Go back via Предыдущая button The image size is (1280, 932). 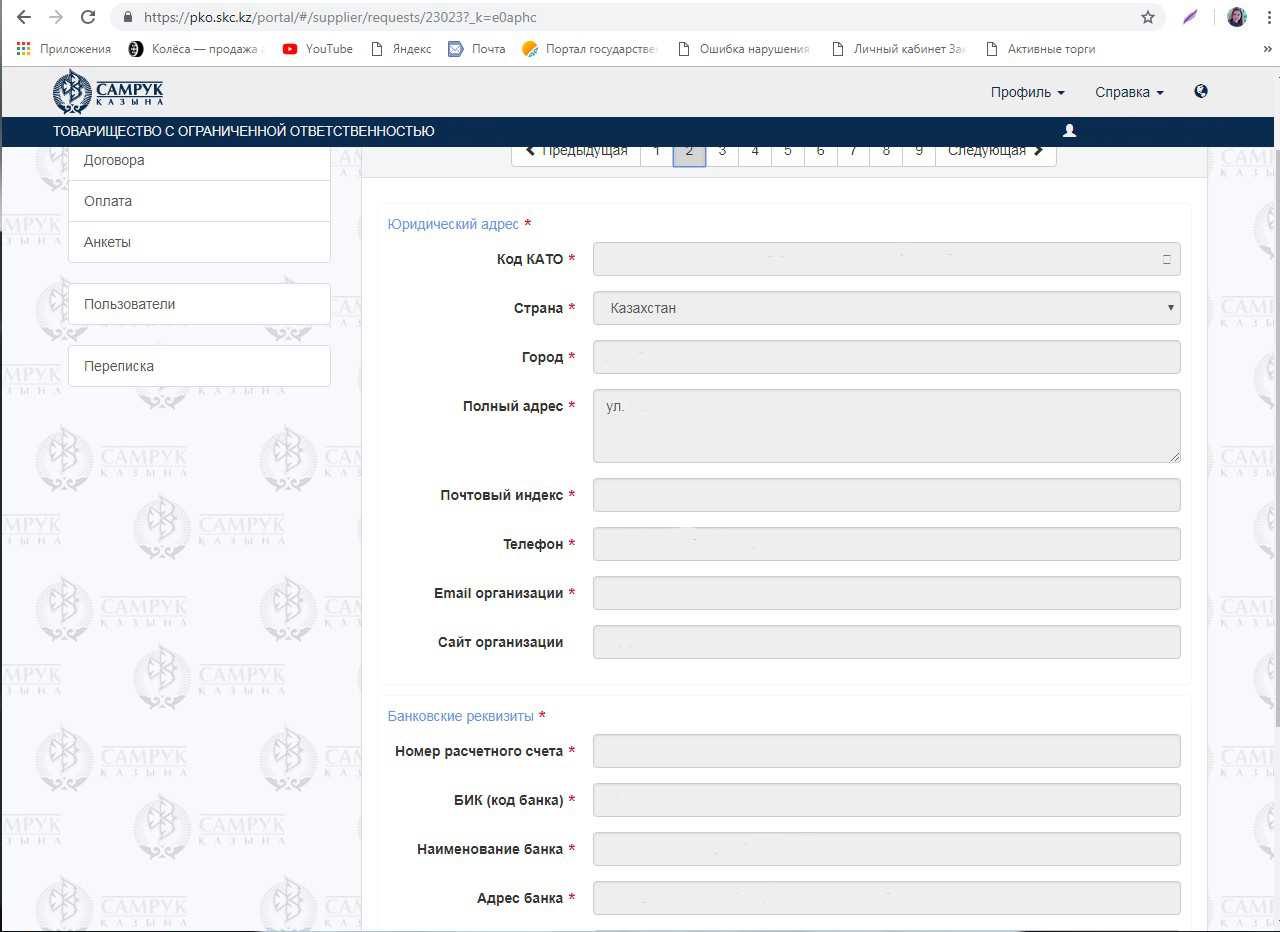(576, 152)
